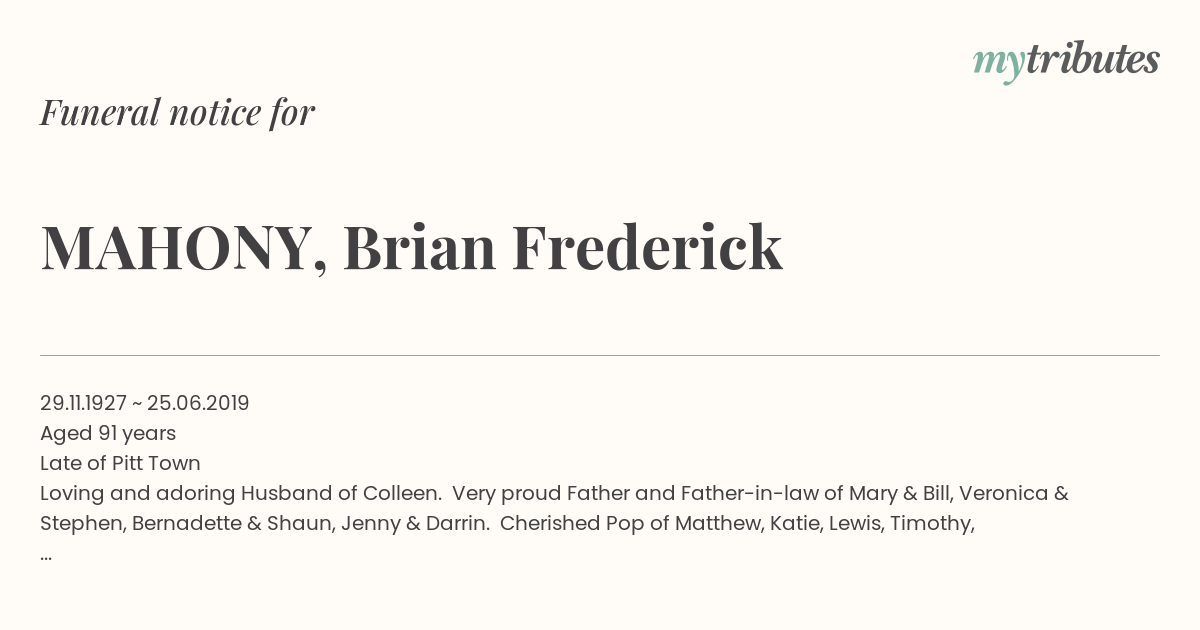The height and width of the screenshot is (630, 1200).
Task: Click the name Frederick in the title
Action: point(647,248)
